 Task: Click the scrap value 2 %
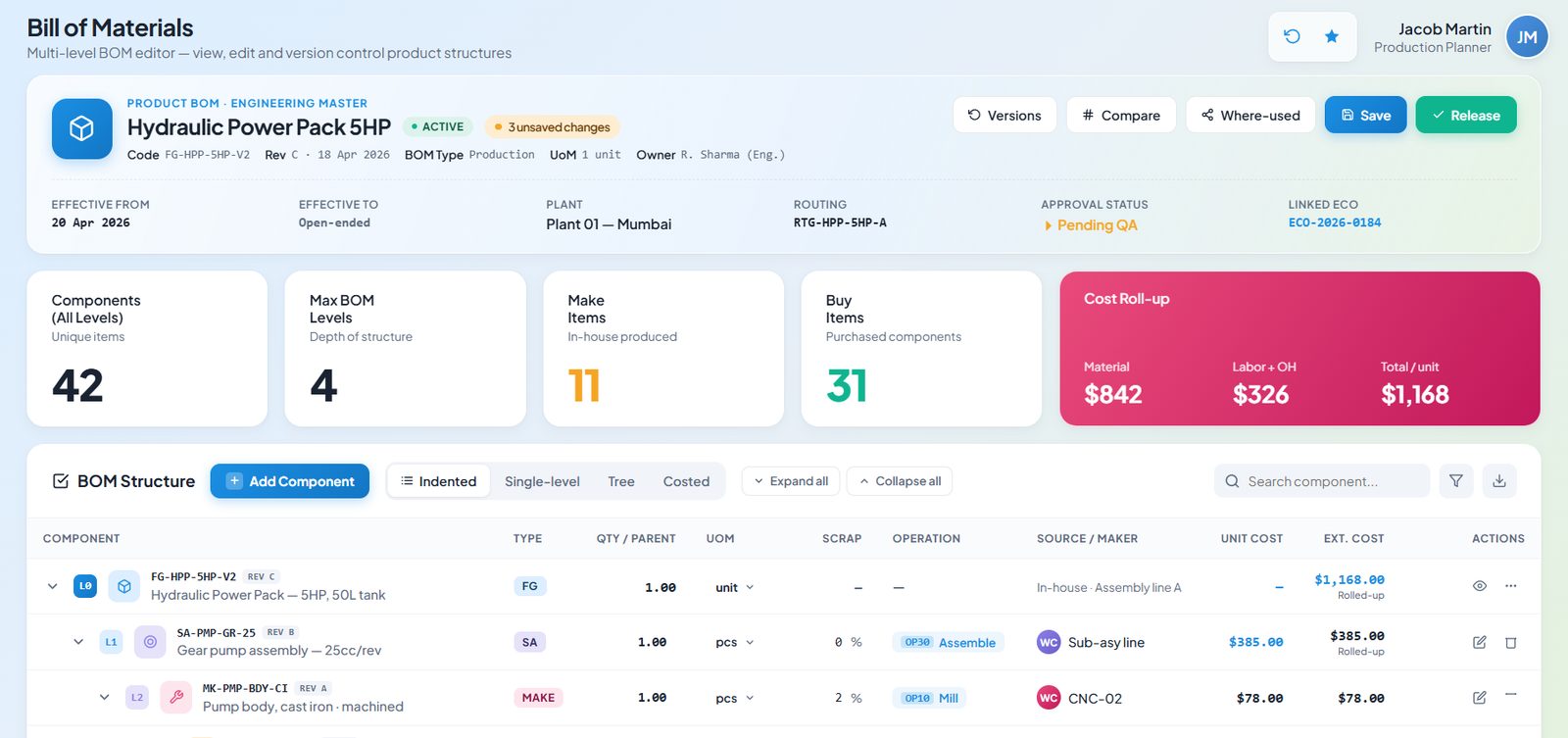point(849,698)
